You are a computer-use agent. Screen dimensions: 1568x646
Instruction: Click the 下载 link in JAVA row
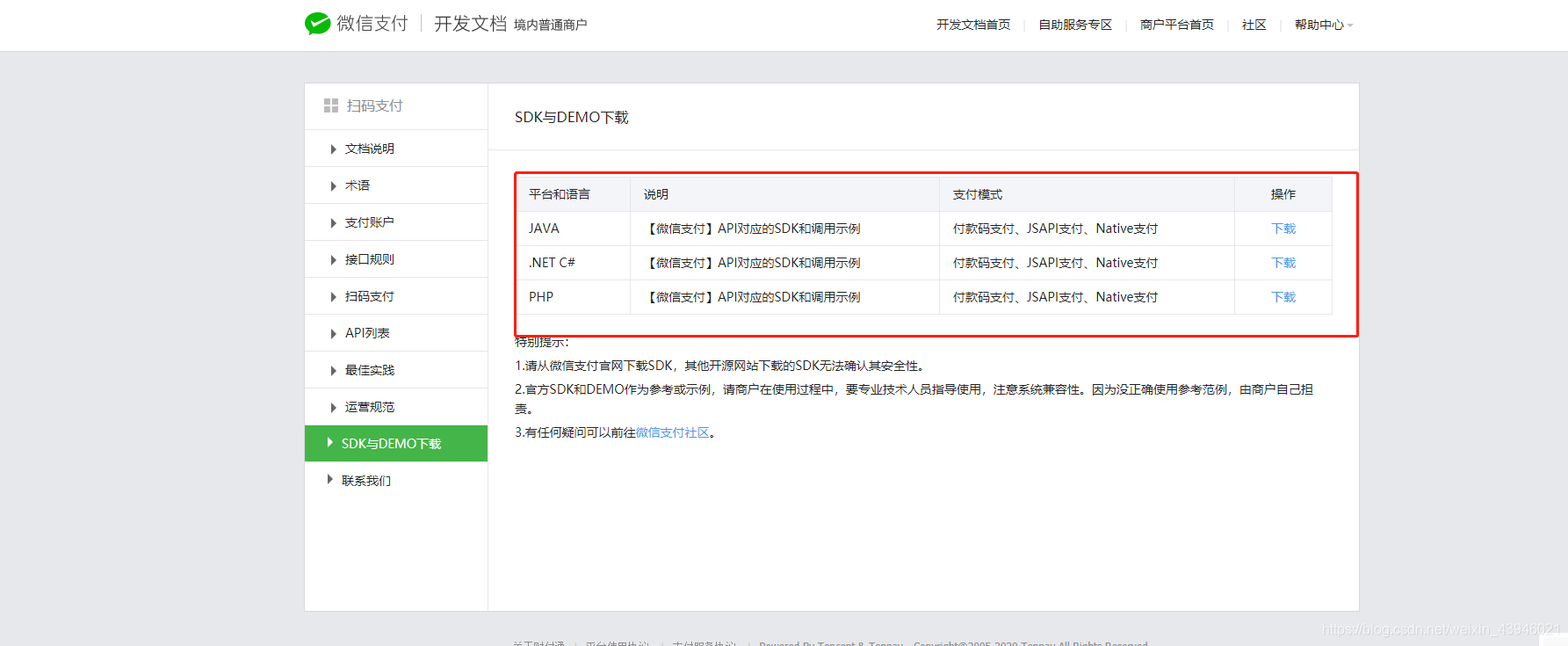click(x=1283, y=229)
